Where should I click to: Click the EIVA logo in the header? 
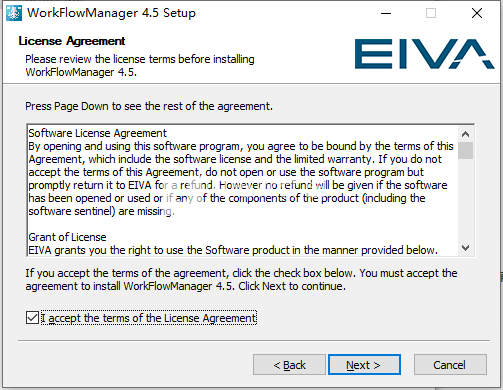coord(424,54)
